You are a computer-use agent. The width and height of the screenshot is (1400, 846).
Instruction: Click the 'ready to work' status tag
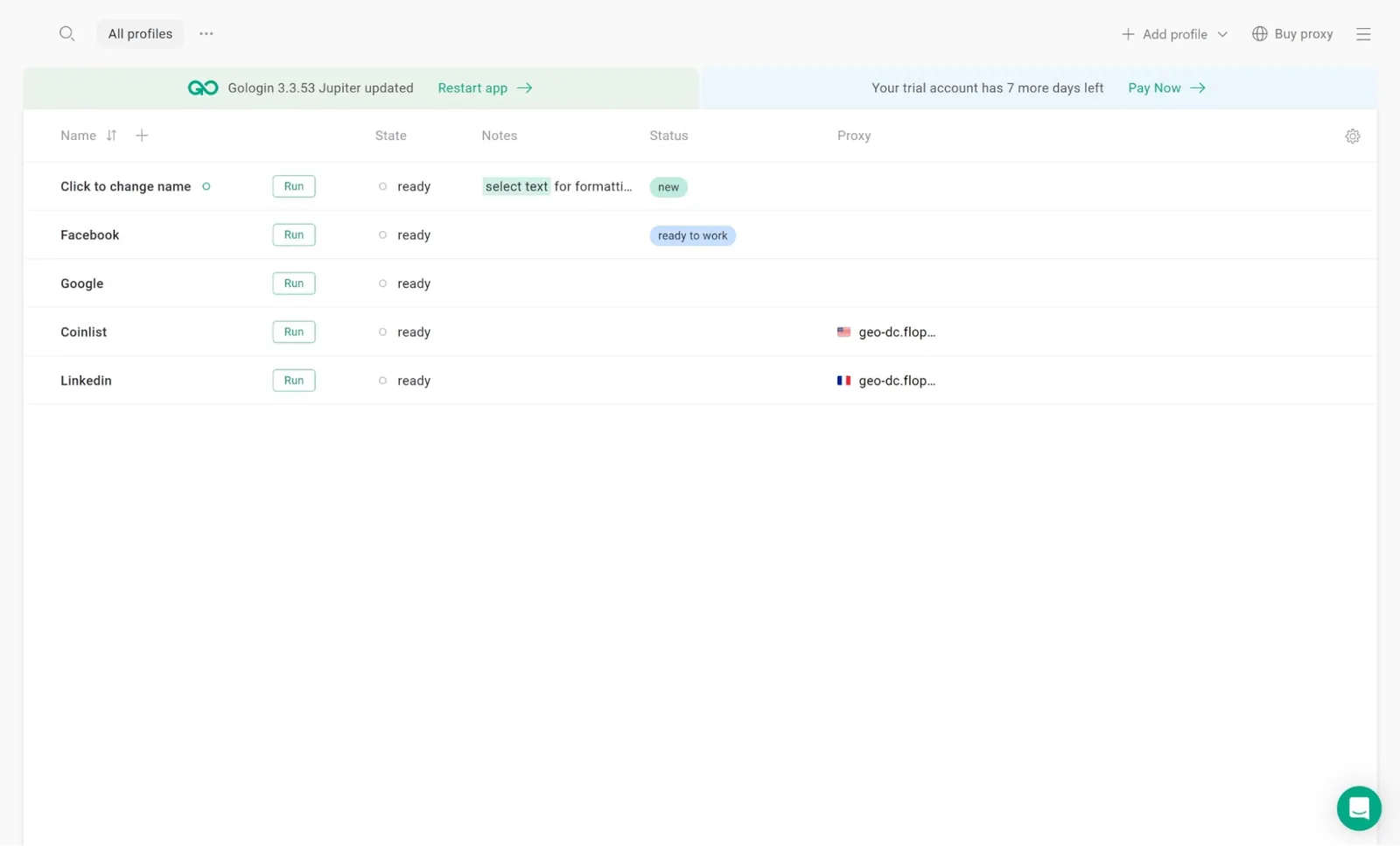pyautogui.click(x=692, y=235)
